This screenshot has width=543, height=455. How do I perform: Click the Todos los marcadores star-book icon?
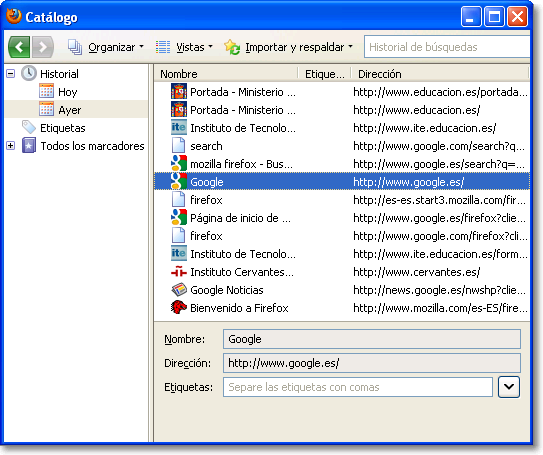[29, 145]
